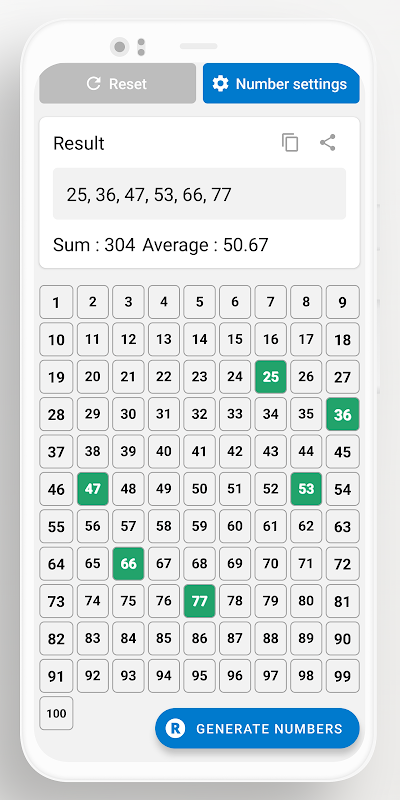Select number 9 tile

pos(342,302)
